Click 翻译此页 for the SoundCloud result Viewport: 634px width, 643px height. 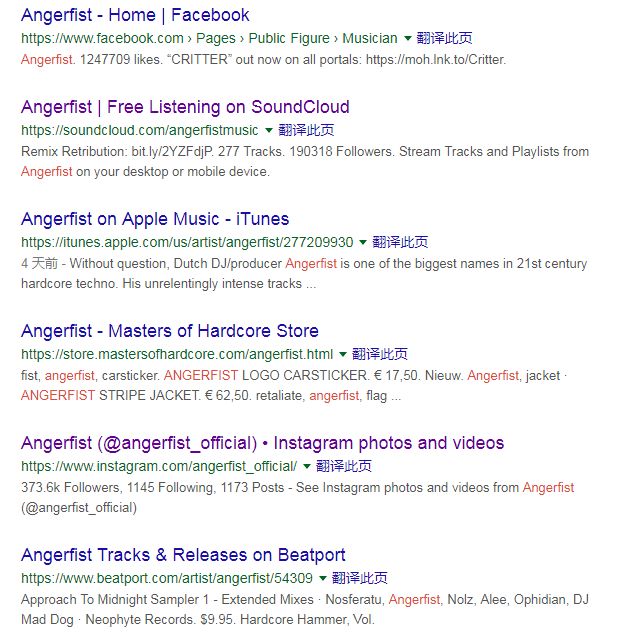[306, 130]
